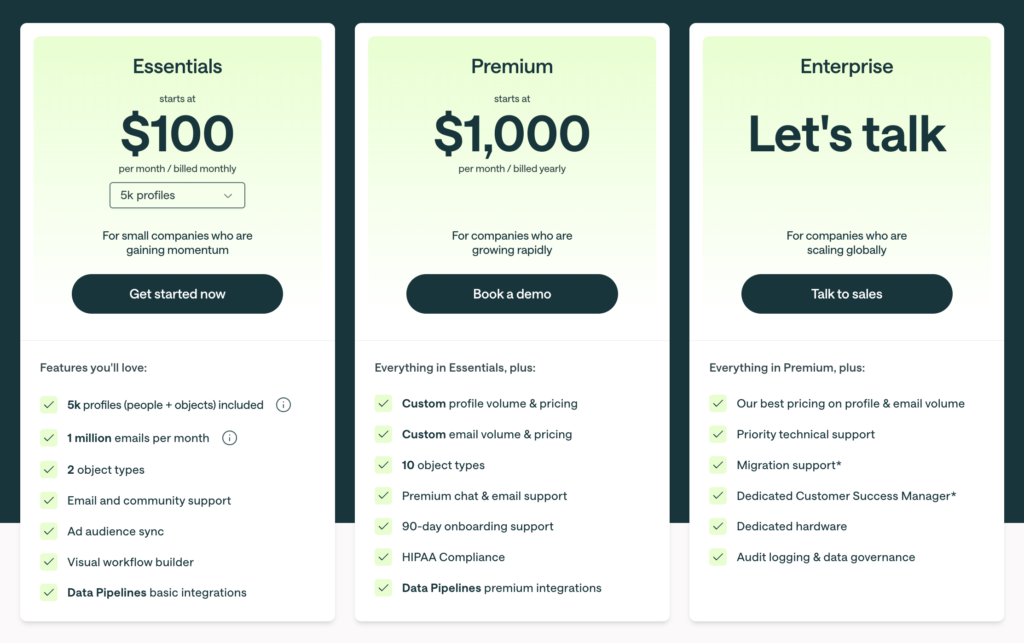This screenshot has width=1024, height=643.
Task: Click Talk to sales button
Action: [846, 294]
